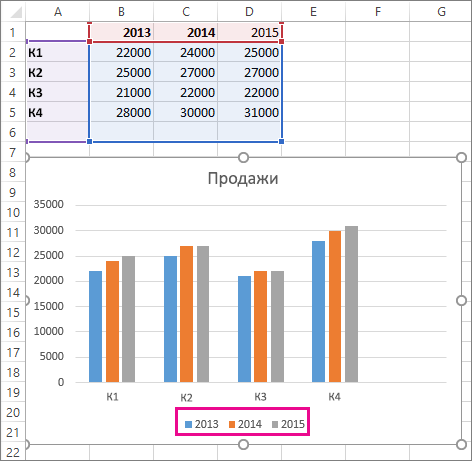The width and height of the screenshot is (472, 461).
Task: Select row 5 header
Action: click(x=13, y=112)
